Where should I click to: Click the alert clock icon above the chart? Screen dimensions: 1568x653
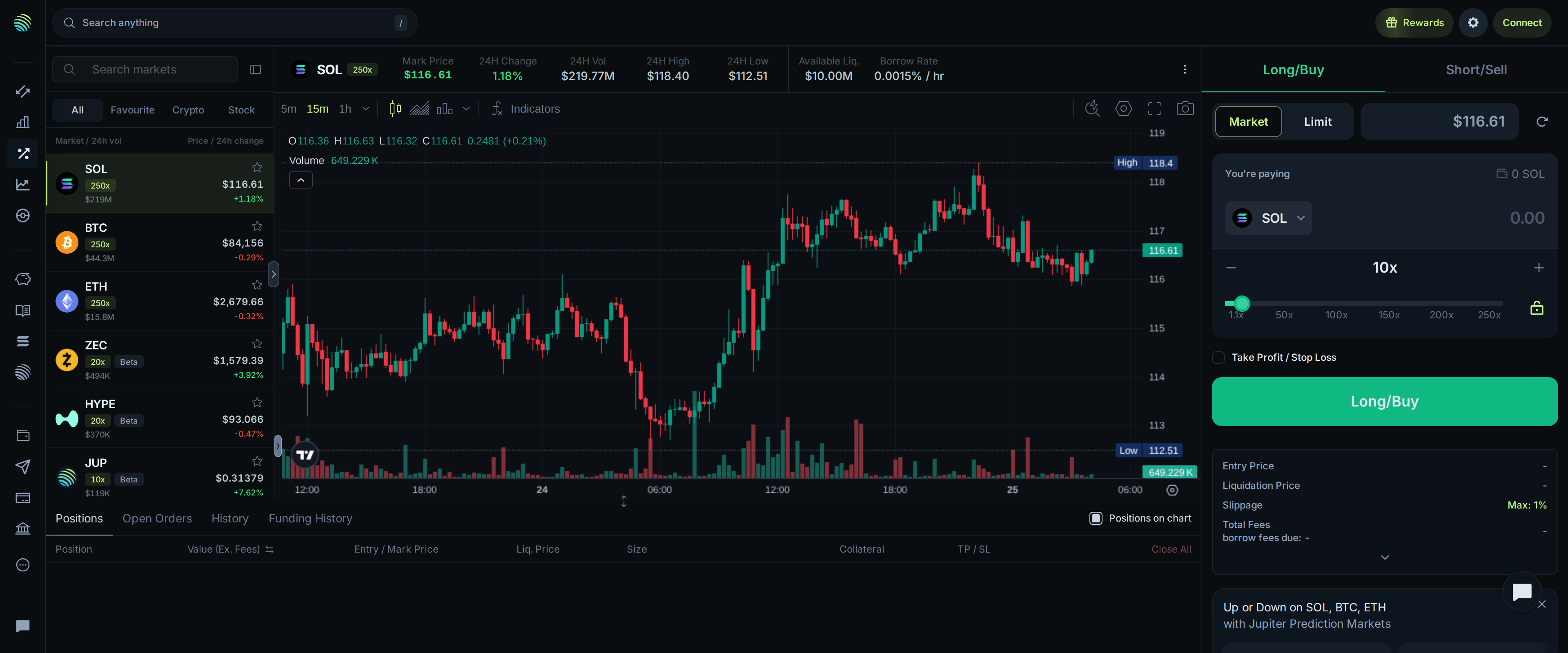point(1093,109)
